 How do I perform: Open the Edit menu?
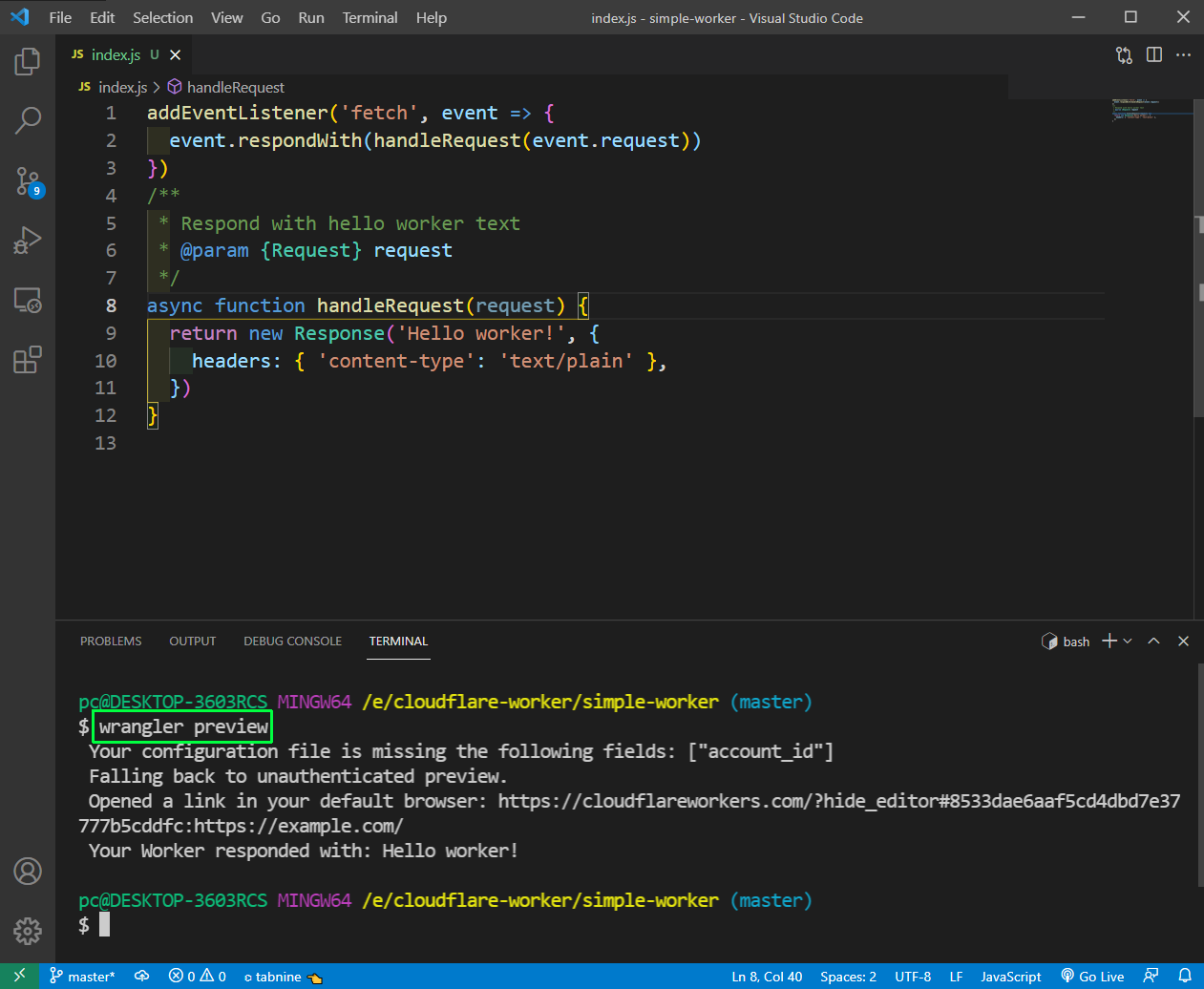point(102,17)
